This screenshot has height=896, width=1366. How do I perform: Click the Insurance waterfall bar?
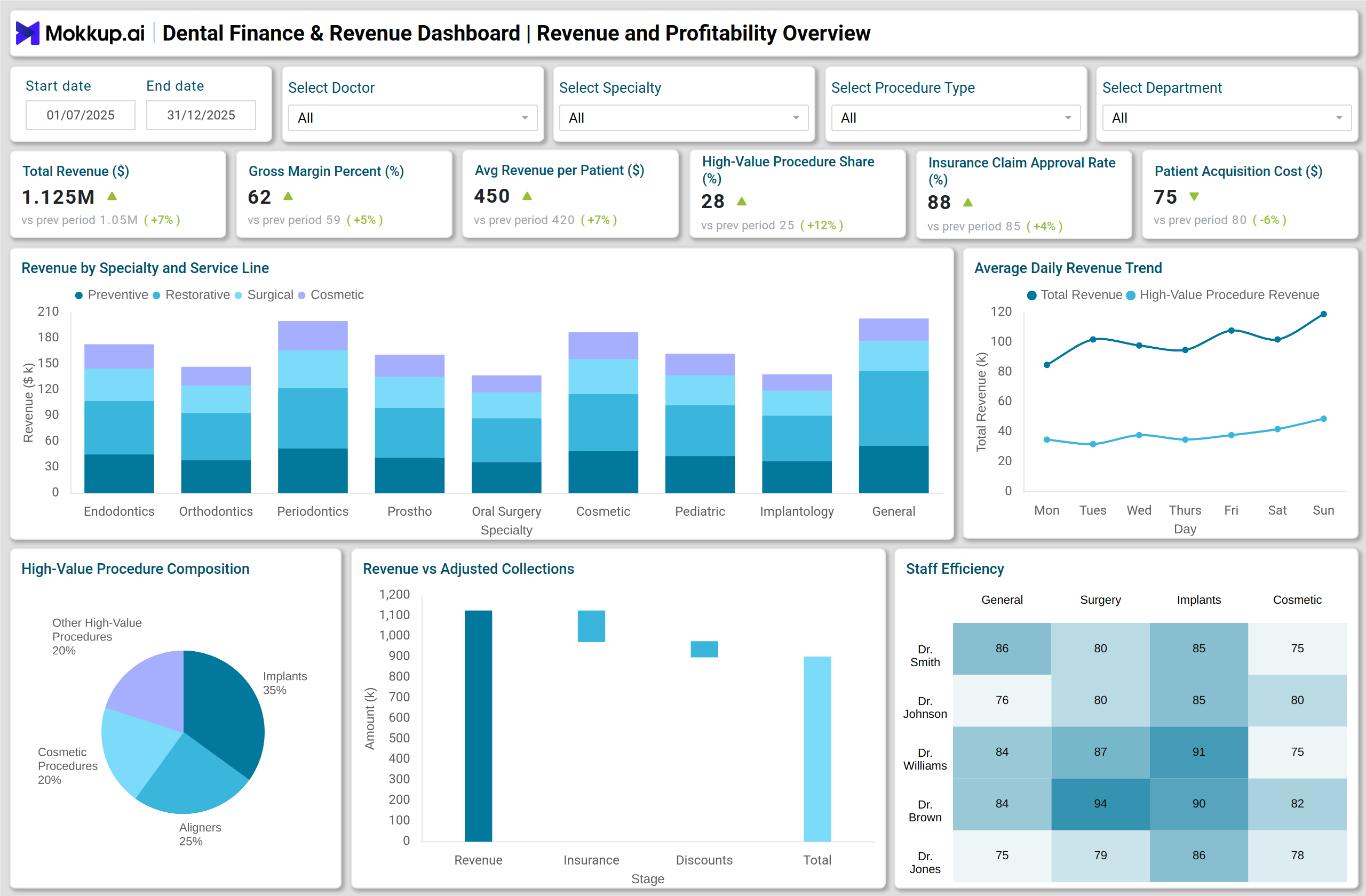click(591, 626)
